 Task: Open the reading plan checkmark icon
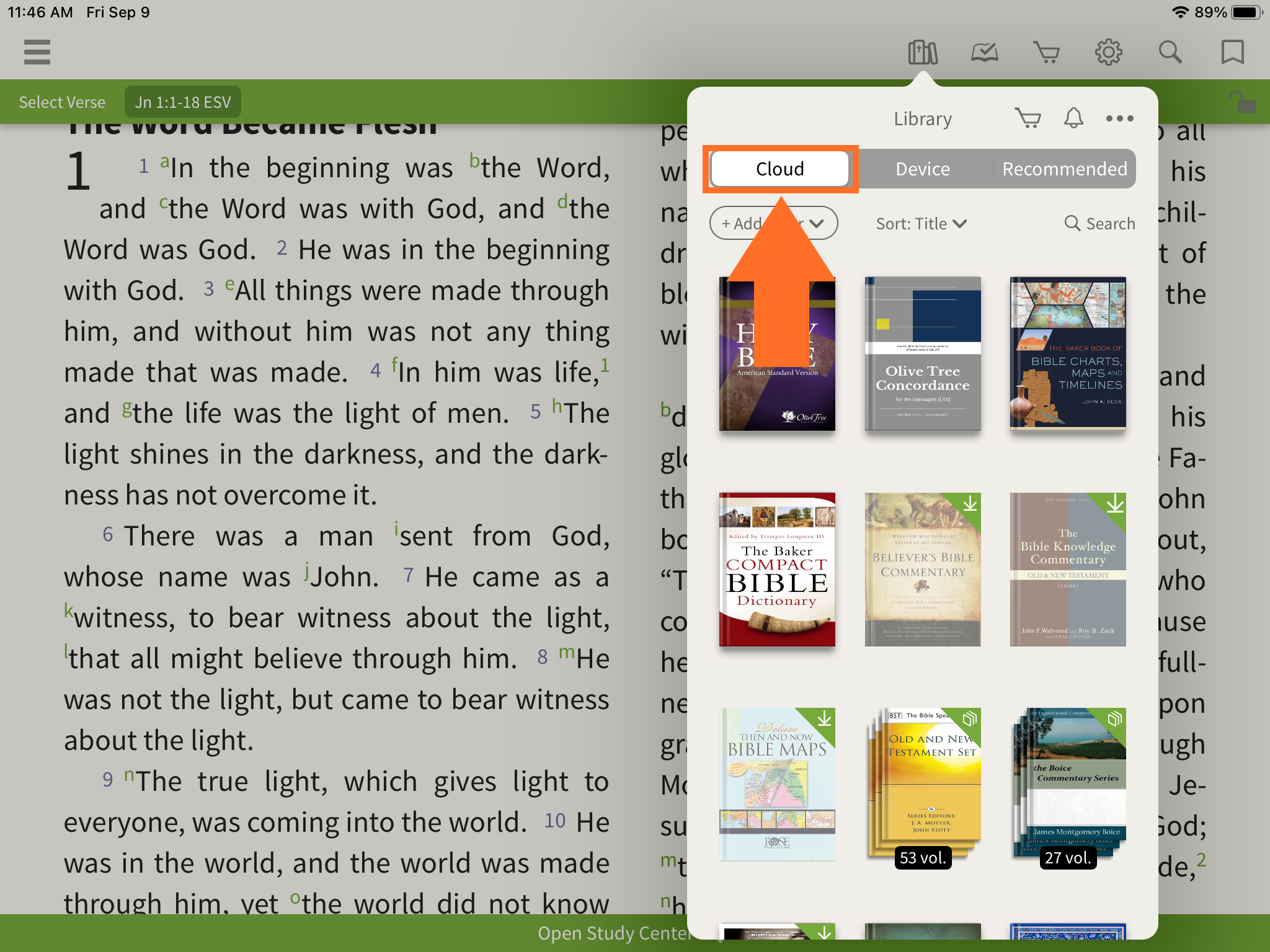coord(985,52)
